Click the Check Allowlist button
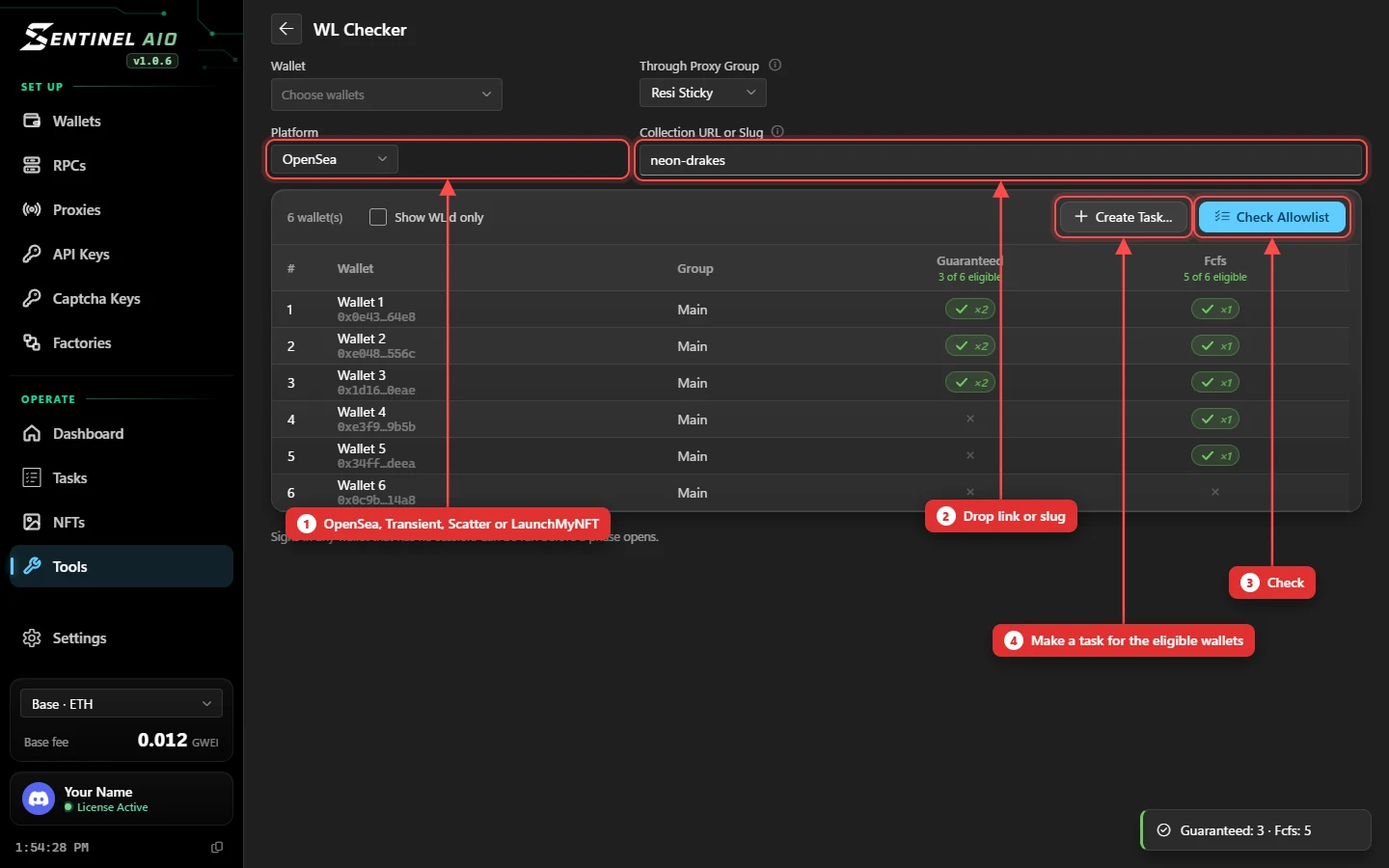This screenshot has width=1389, height=868. point(1272,217)
